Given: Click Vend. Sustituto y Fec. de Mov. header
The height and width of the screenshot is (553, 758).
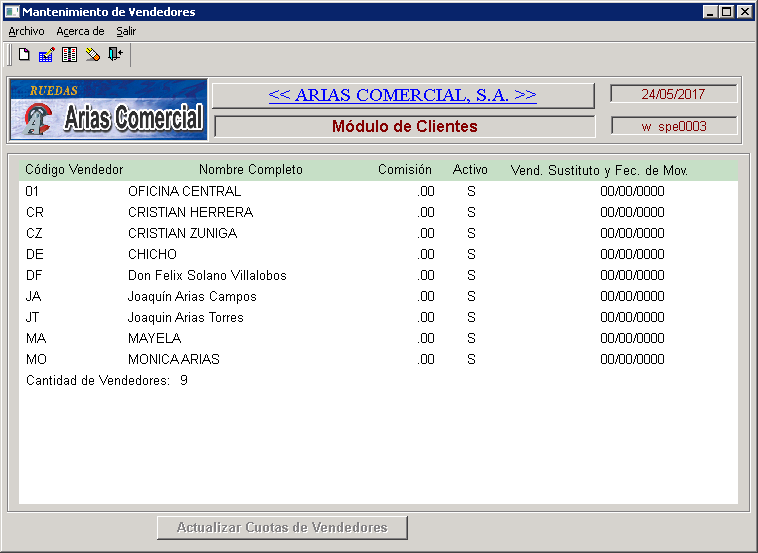Looking at the screenshot, I should (599, 170).
